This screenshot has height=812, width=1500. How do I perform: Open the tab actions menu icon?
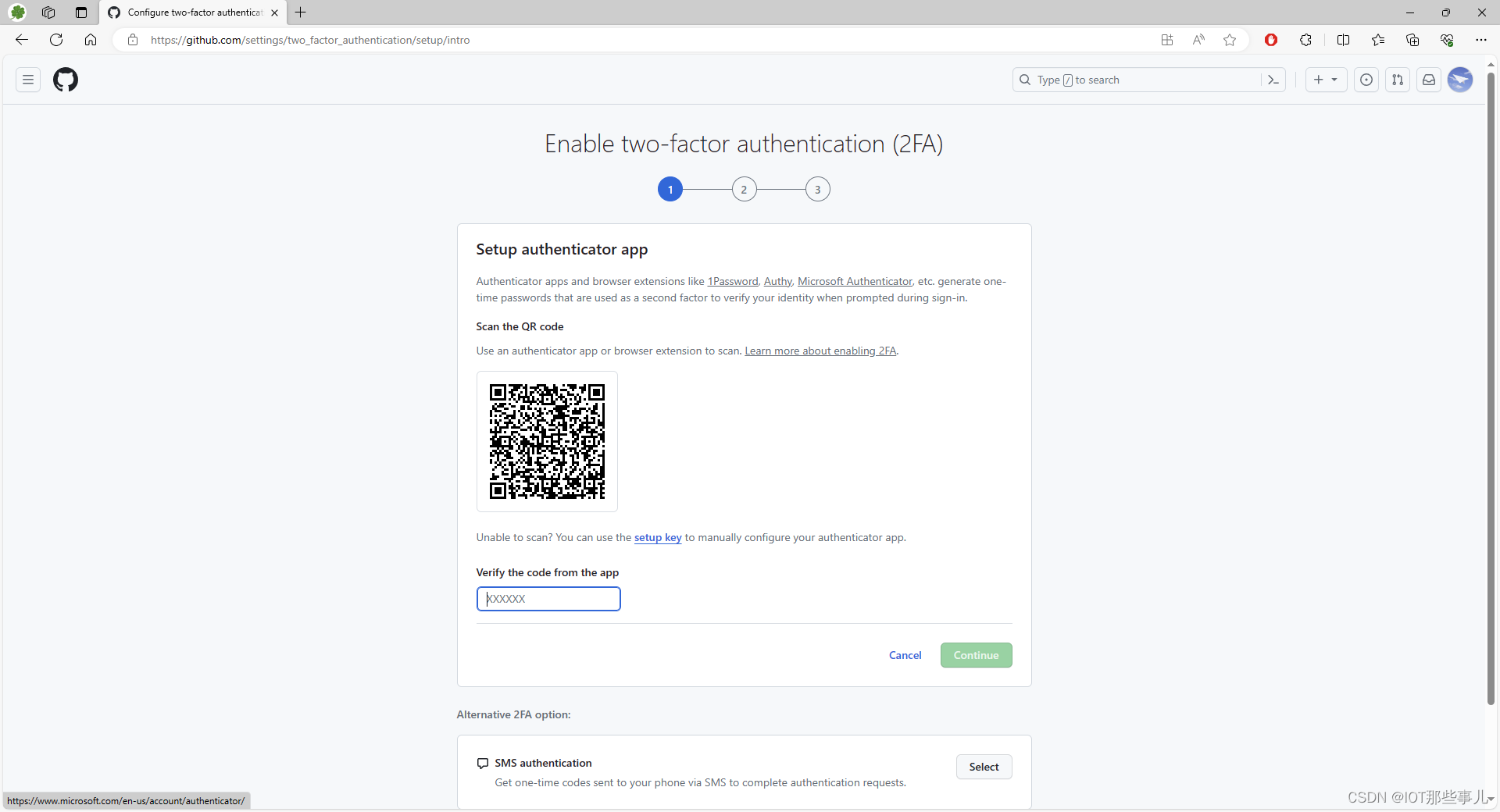click(81, 12)
